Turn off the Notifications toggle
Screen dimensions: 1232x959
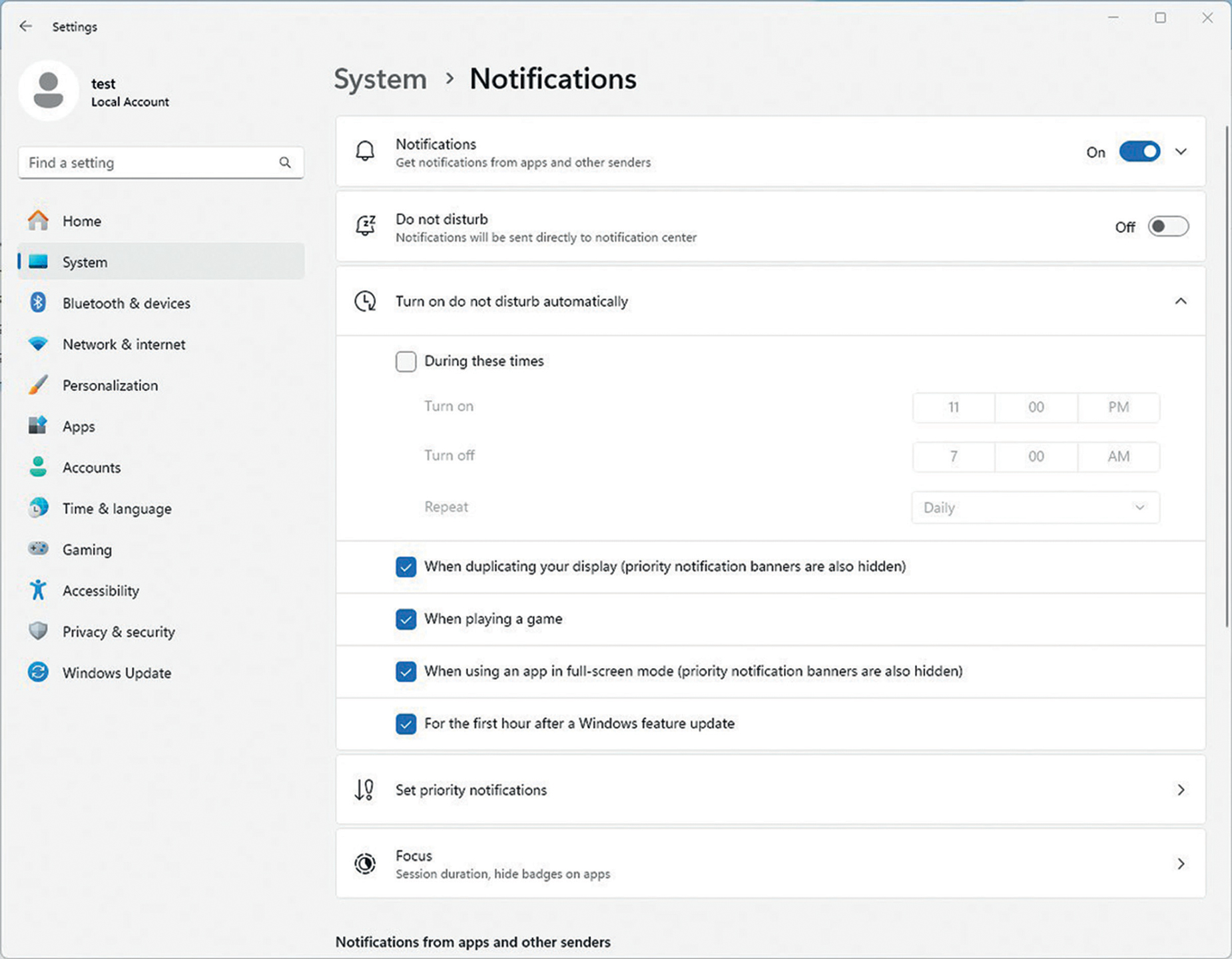pyautogui.click(x=1139, y=152)
